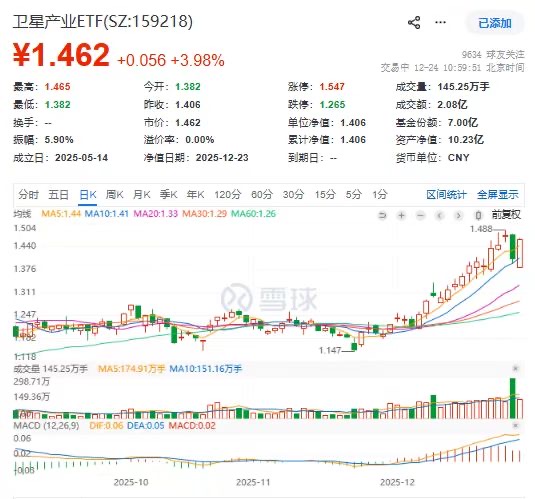Select the 5分 chart period
The height and width of the screenshot is (499, 535).
tap(353, 195)
